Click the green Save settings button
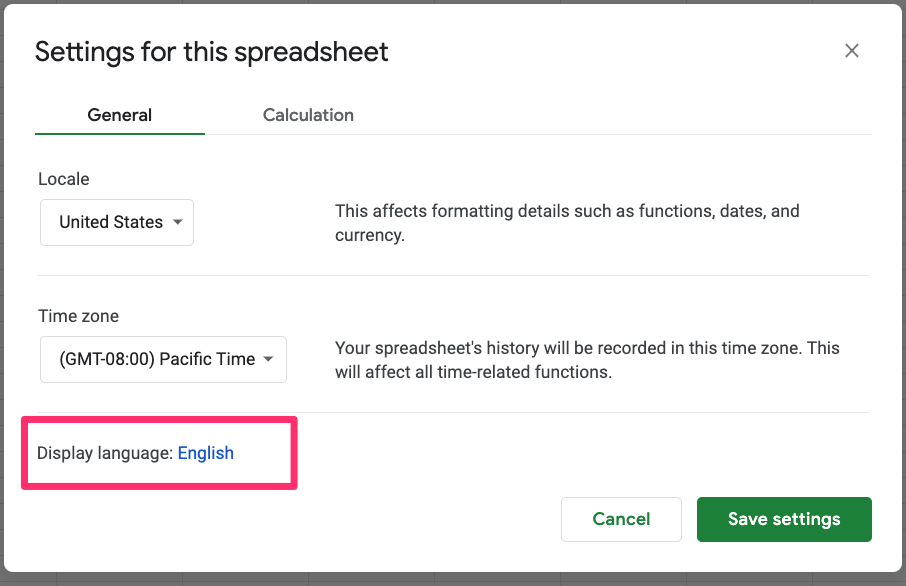The height and width of the screenshot is (586, 906). click(784, 519)
